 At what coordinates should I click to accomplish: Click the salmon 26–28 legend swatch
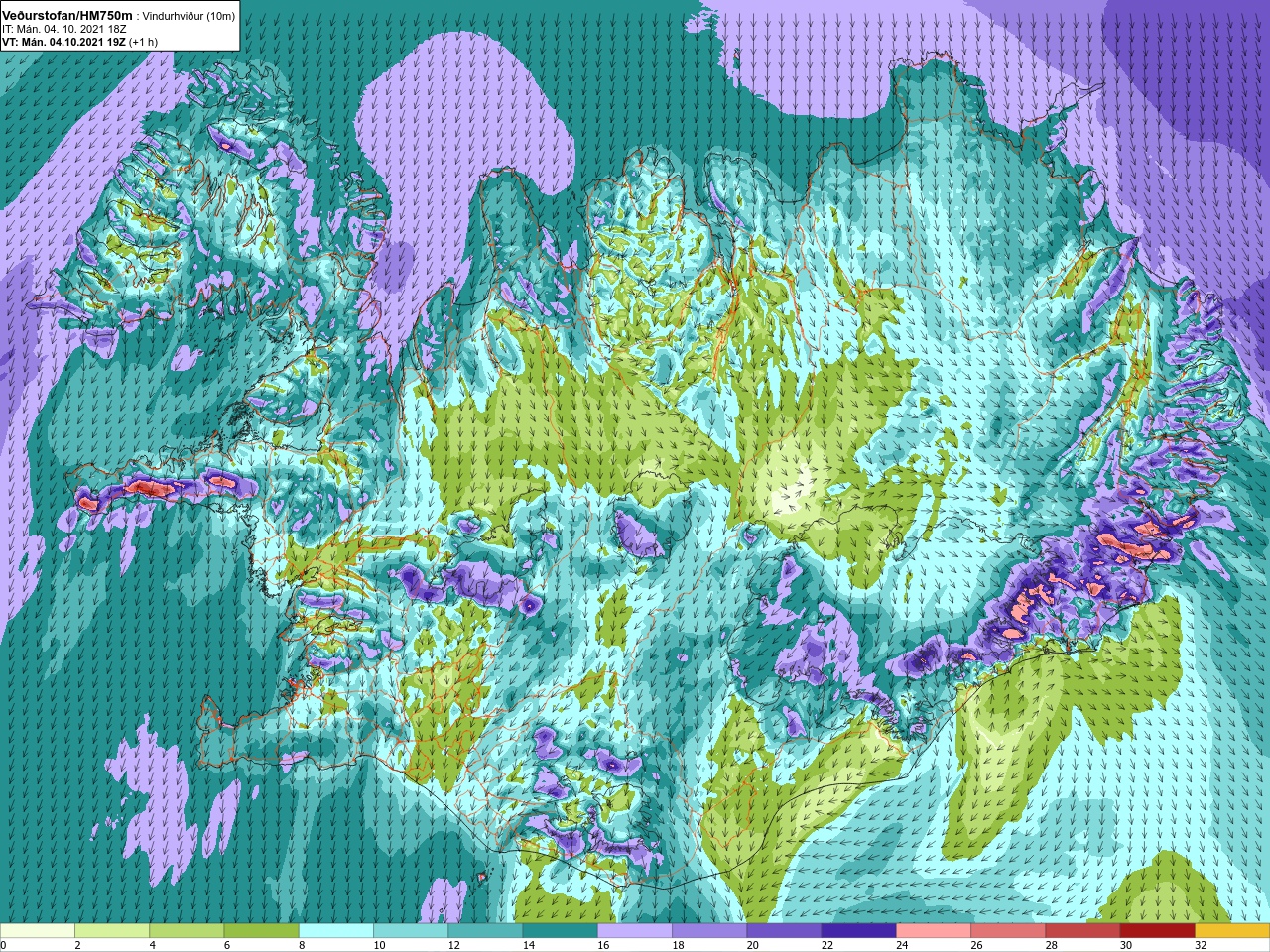[1008, 931]
